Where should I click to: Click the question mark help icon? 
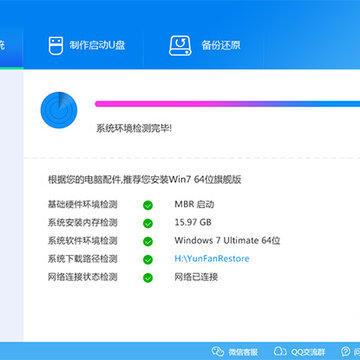pos(346,351)
